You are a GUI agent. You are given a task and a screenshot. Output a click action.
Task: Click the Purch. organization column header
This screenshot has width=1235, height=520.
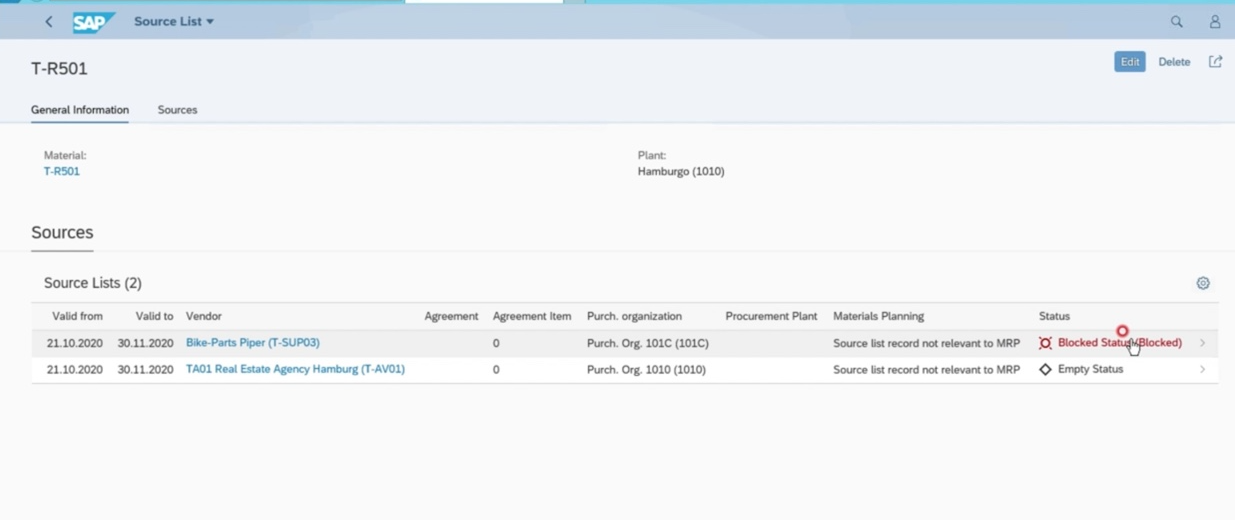[634, 316]
